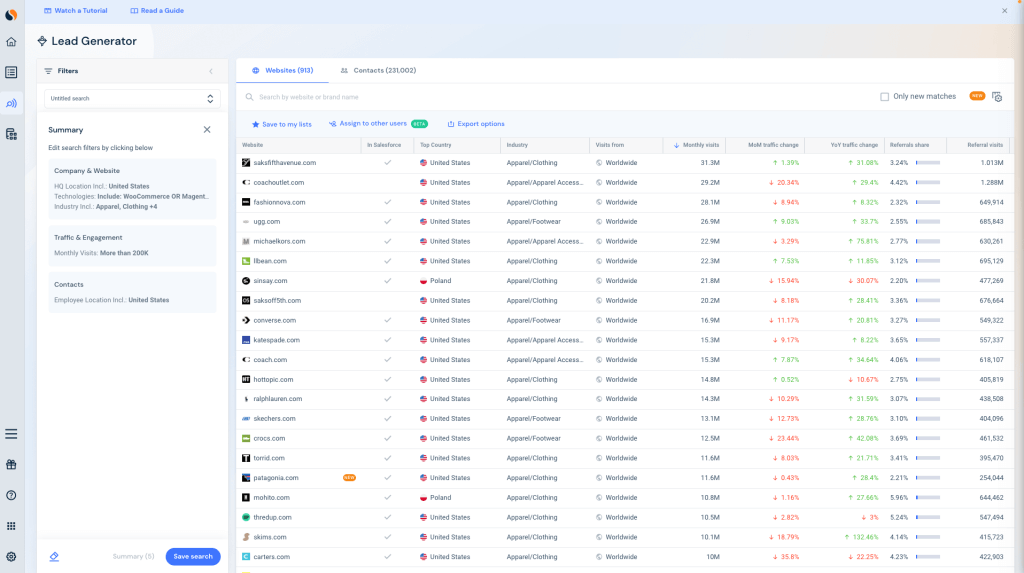Click the table column settings icon
This screenshot has height=573, width=1024.
[997, 97]
